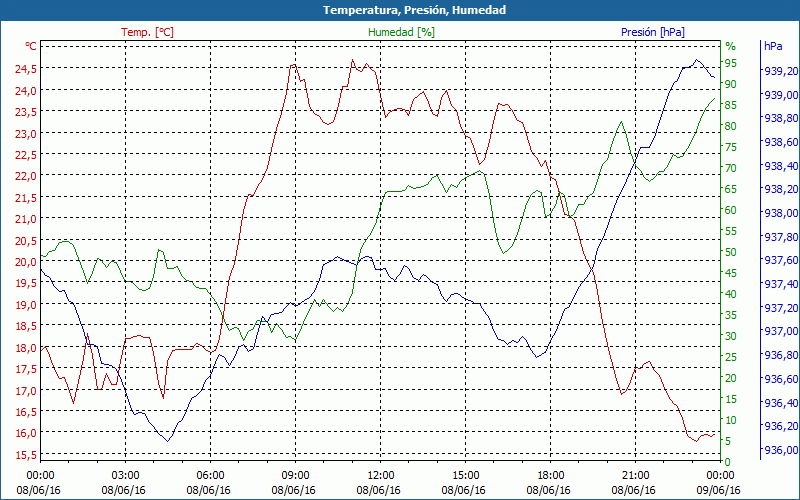The height and width of the screenshot is (500, 800).
Task: Click the 15 humidity axis value
Action: [731, 399]
